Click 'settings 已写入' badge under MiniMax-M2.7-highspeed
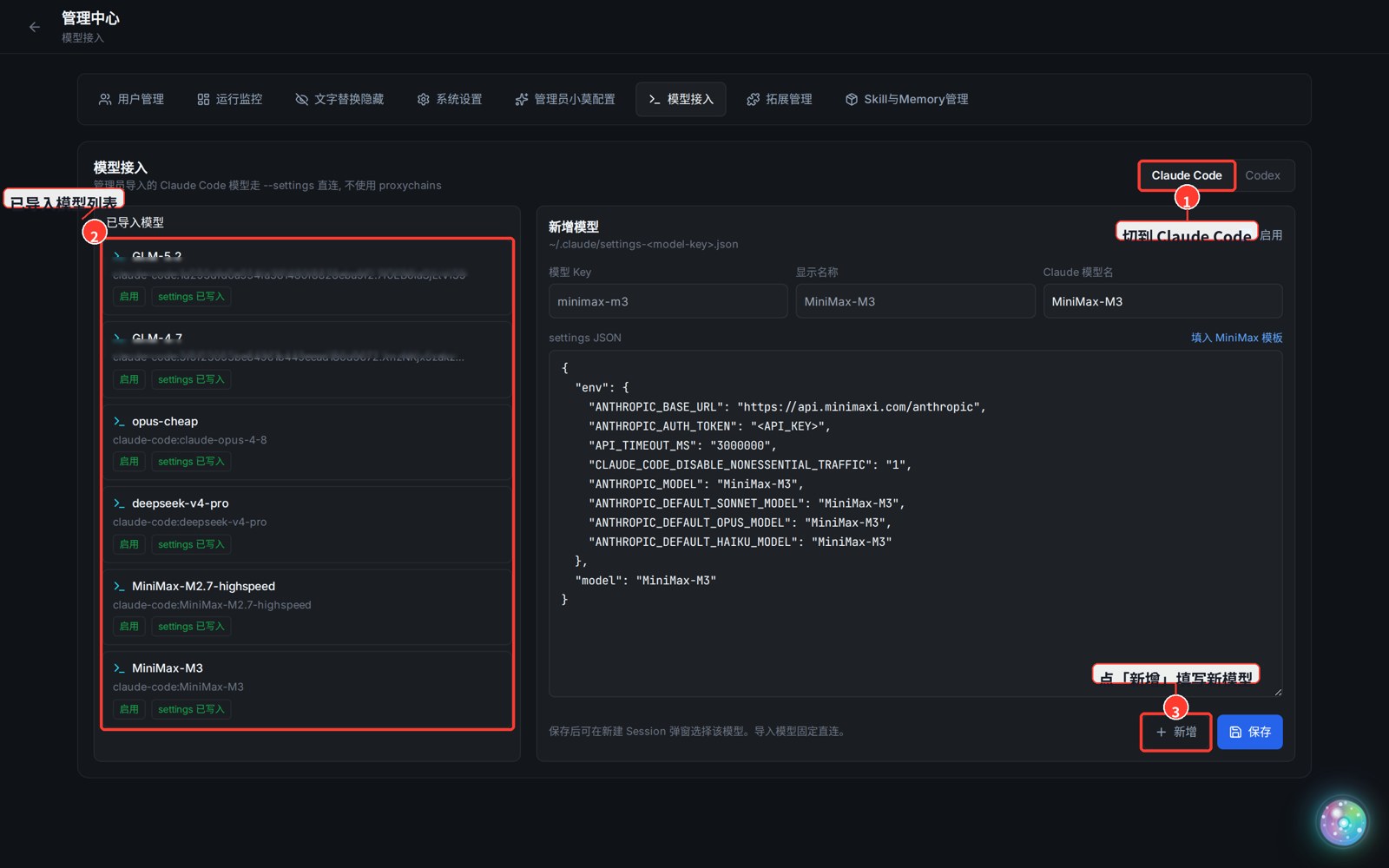1389x868 pixels. point(191,626)
